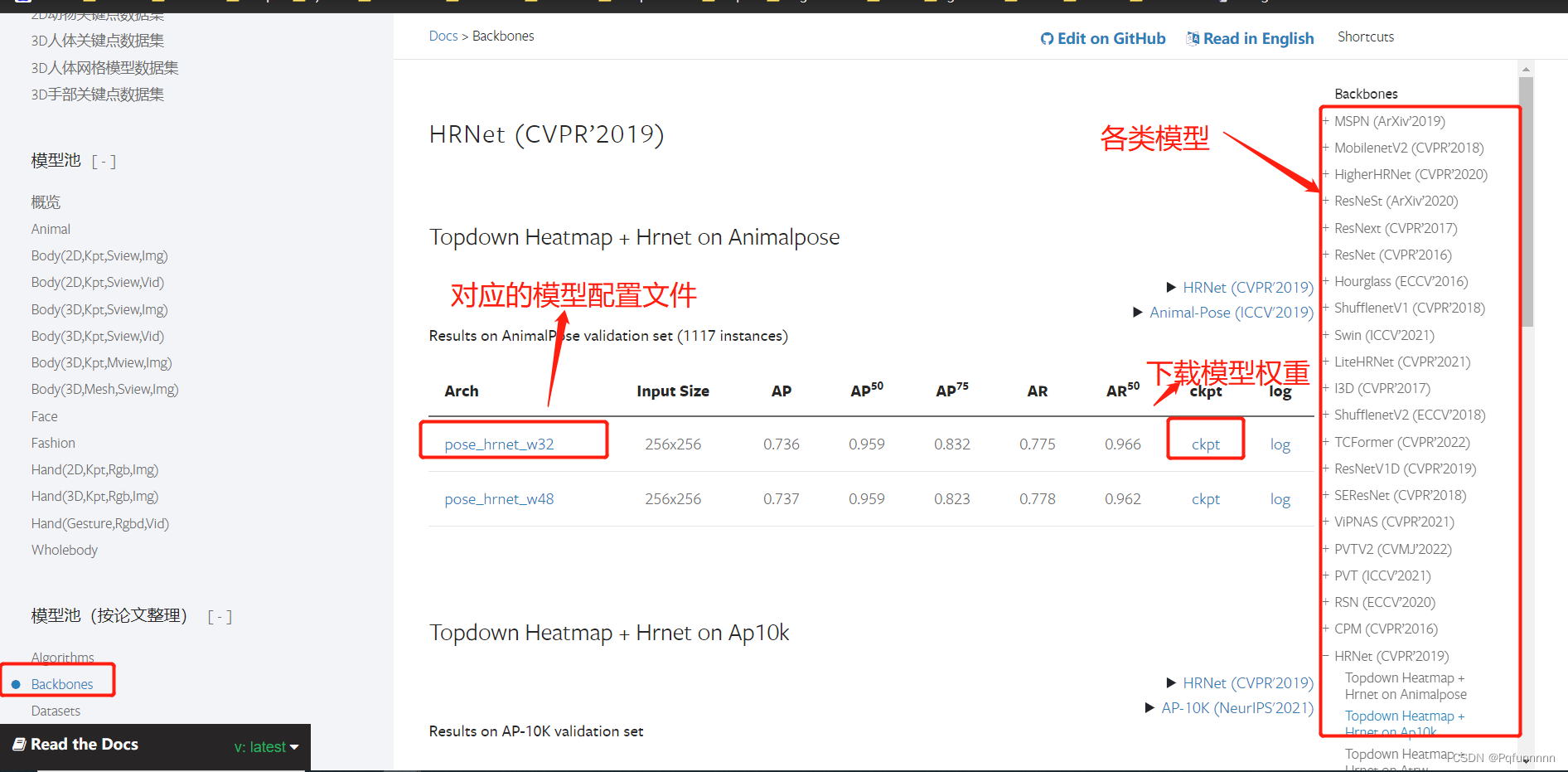Click the GitHub icon beside Edit on GitHub
Viewport: 1568px width, 772px height.
point(1047,38)
